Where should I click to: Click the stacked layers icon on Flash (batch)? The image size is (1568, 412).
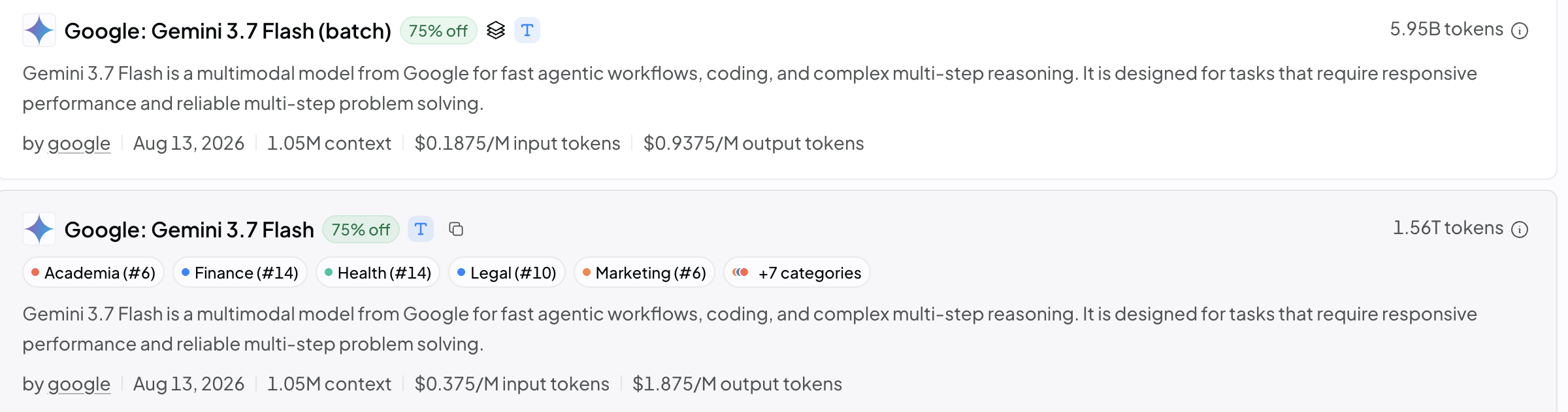coord(496,30)
